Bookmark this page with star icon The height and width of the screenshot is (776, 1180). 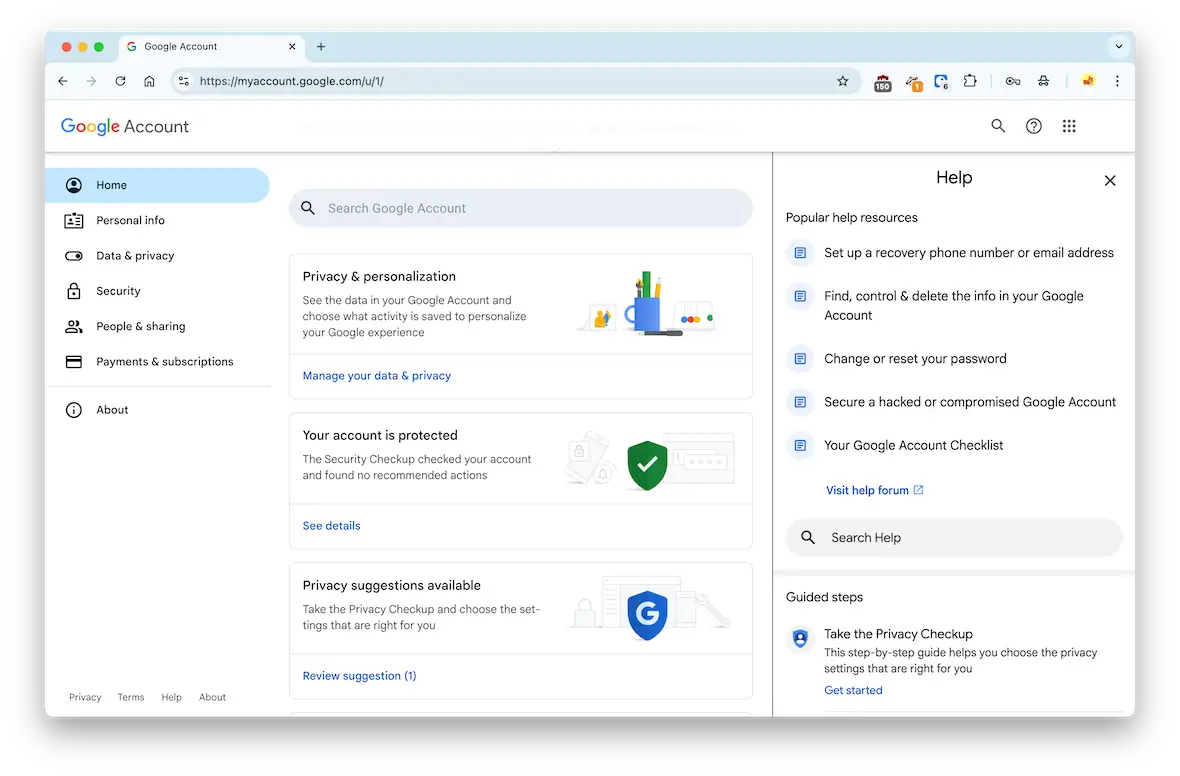coord(843,81)
